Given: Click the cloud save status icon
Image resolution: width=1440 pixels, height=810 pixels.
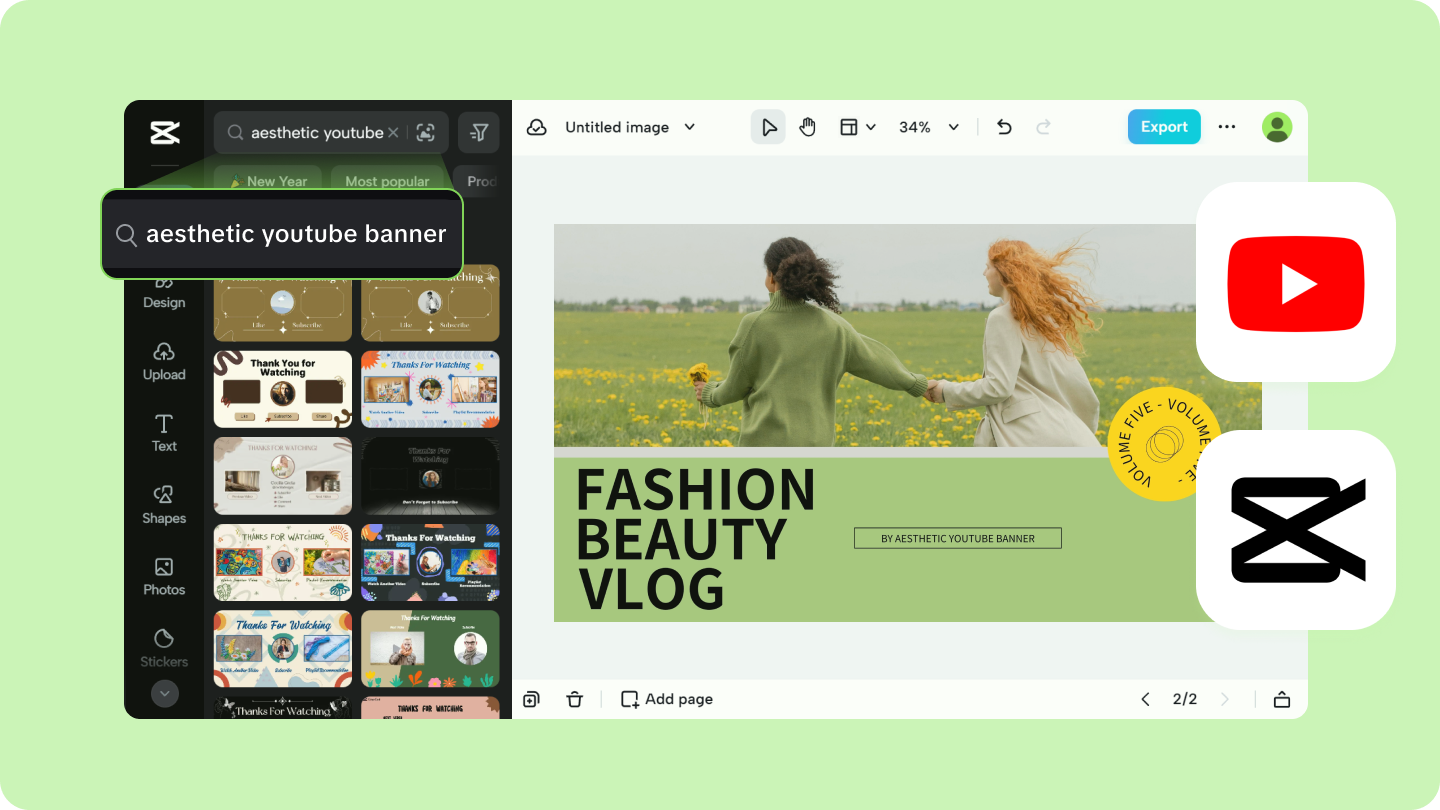Looking at the screenshot, I should (x=537, y=127).
